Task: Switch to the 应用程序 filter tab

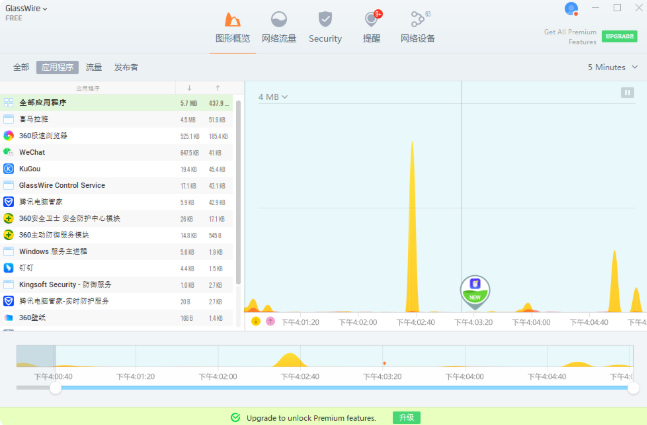Action: point(57,67)
